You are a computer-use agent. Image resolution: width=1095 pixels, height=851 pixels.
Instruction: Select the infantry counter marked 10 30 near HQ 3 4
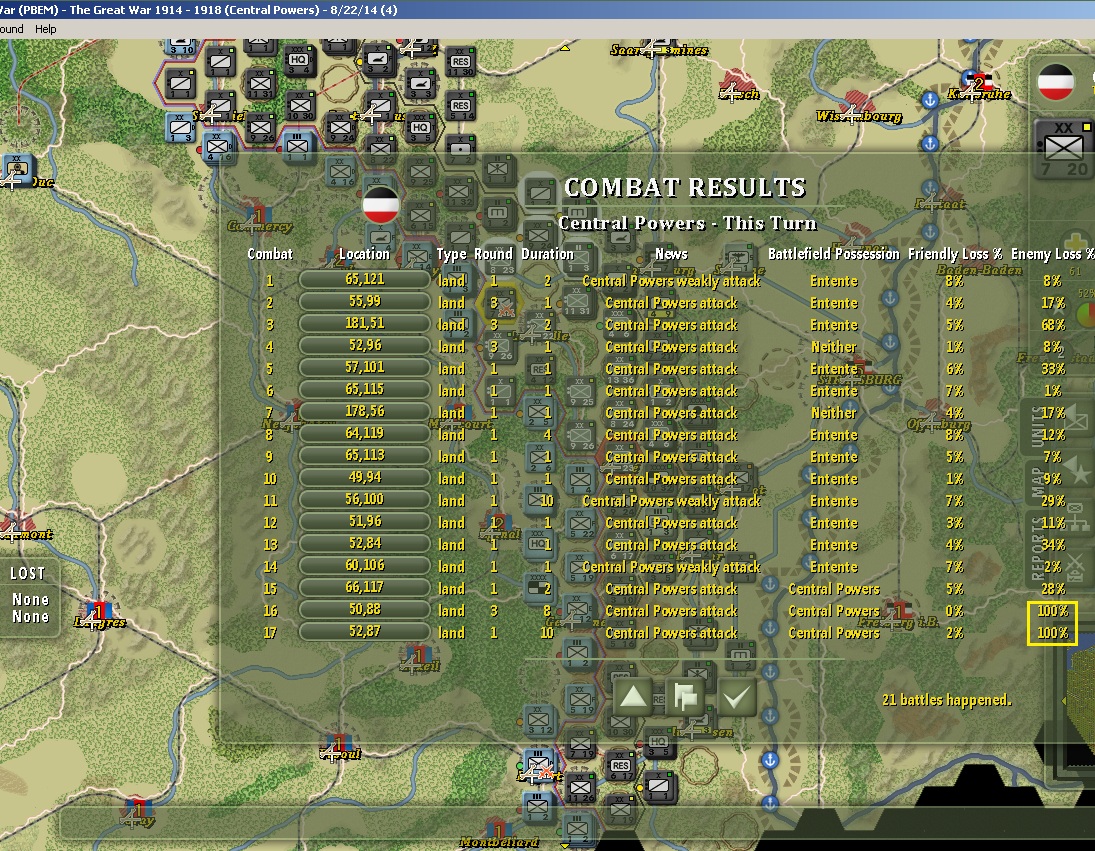tap(300, 106)
